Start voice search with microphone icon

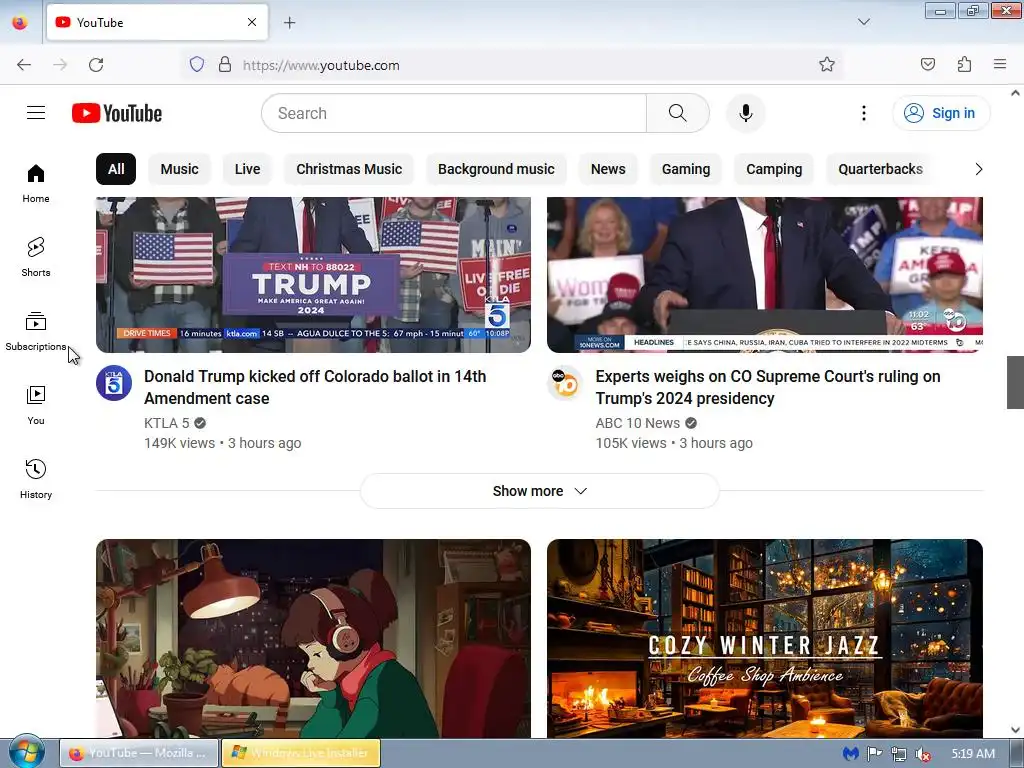(x=745, y=113)
